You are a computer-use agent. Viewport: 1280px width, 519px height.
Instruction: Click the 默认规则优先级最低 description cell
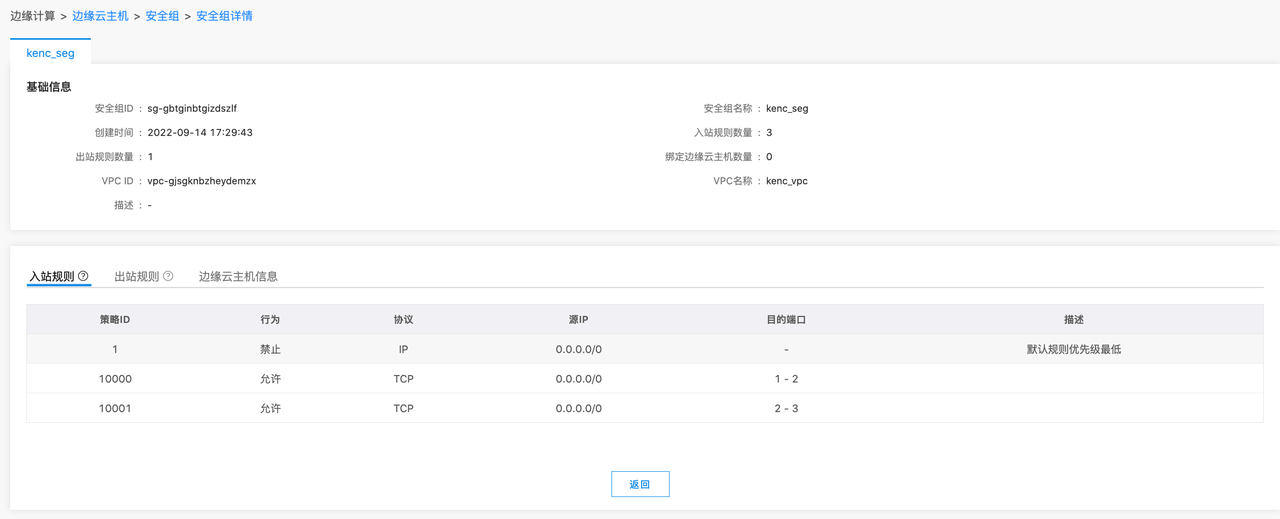(x=1074, y=349)
